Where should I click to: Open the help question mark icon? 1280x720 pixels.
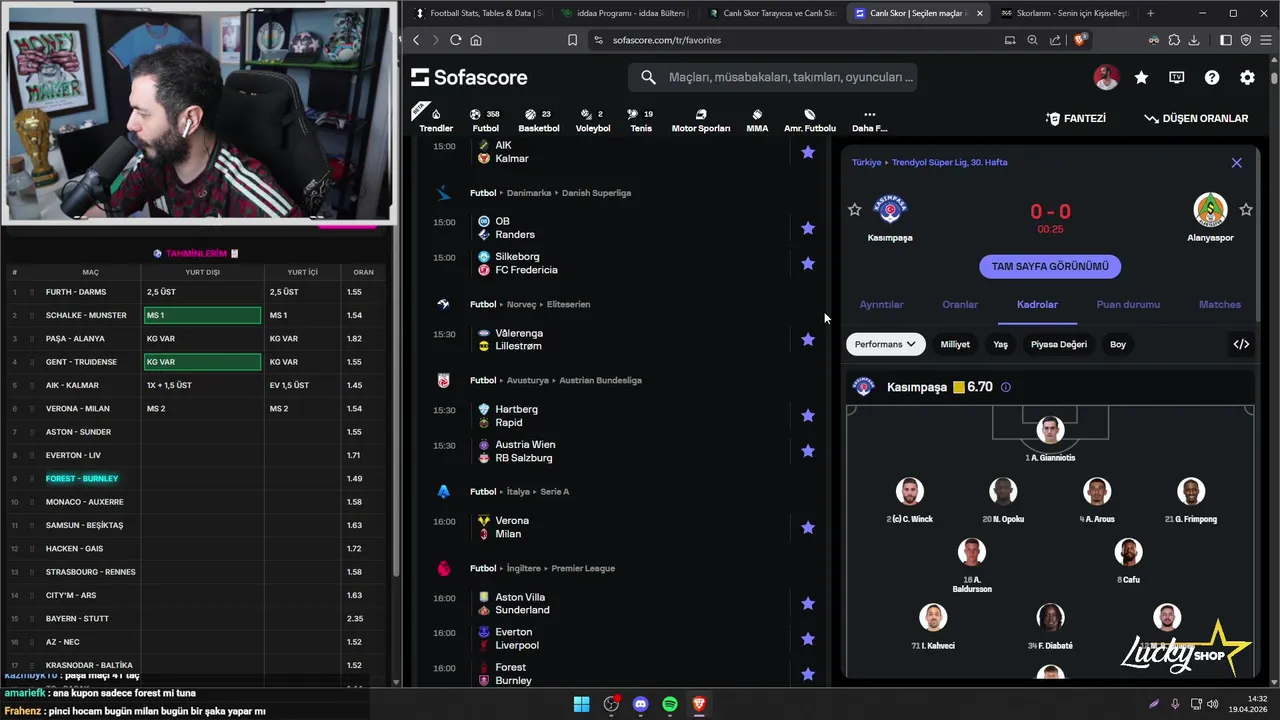(1212, 77)
